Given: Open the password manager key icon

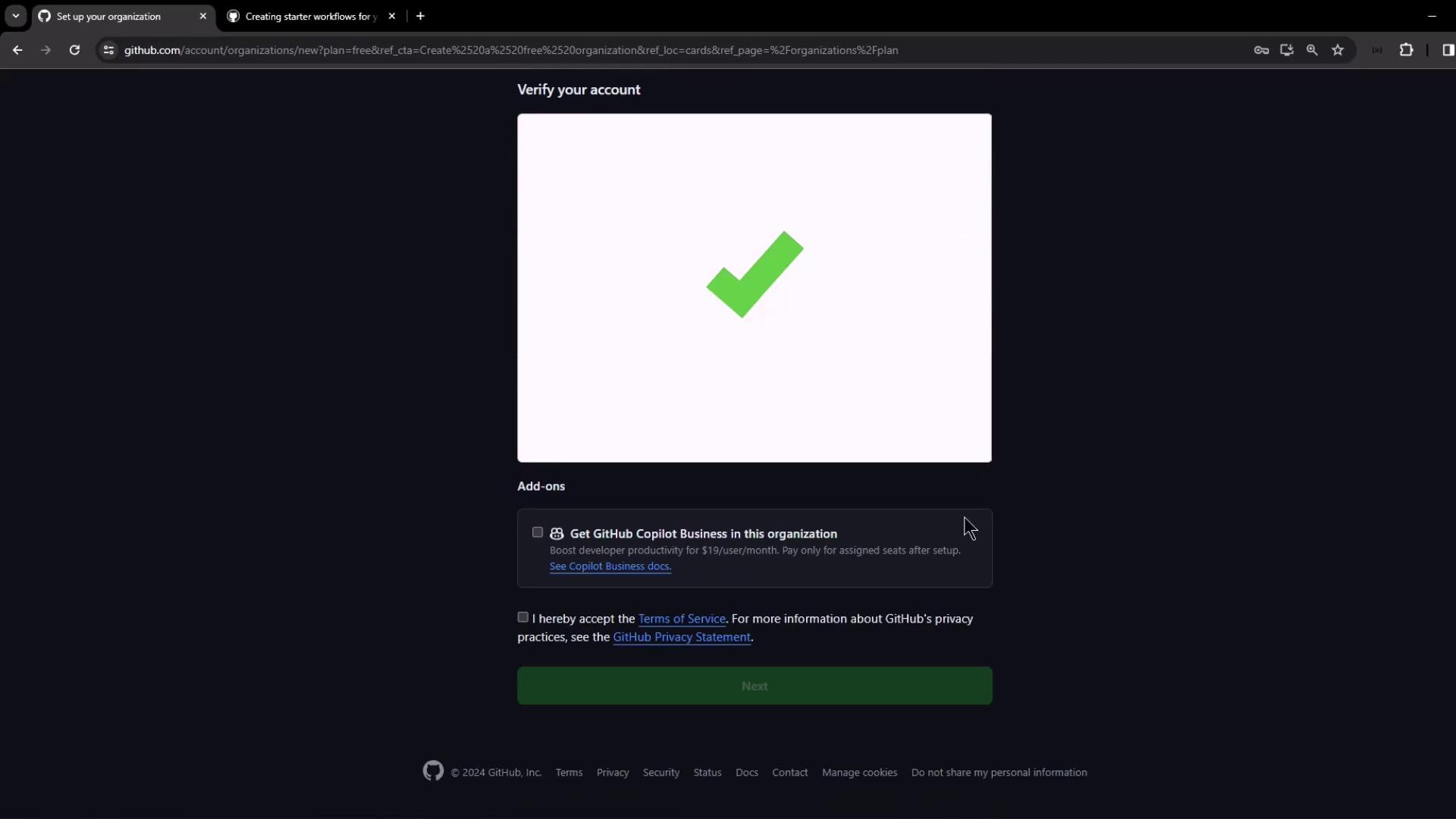Looking at the screenshot, I should pos(1261,50).
